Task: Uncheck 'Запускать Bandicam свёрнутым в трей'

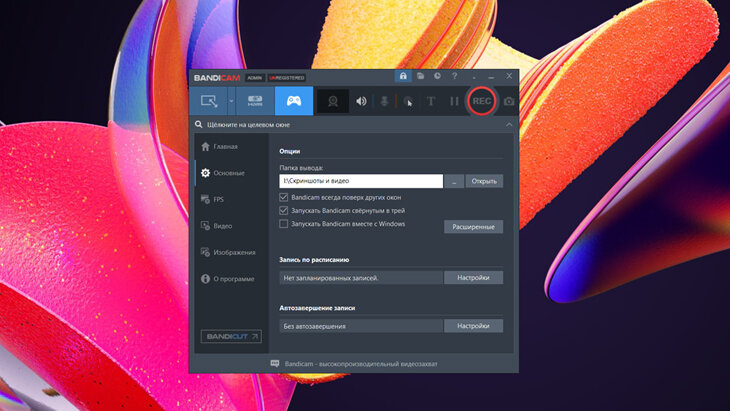Action: pos(284,211)
